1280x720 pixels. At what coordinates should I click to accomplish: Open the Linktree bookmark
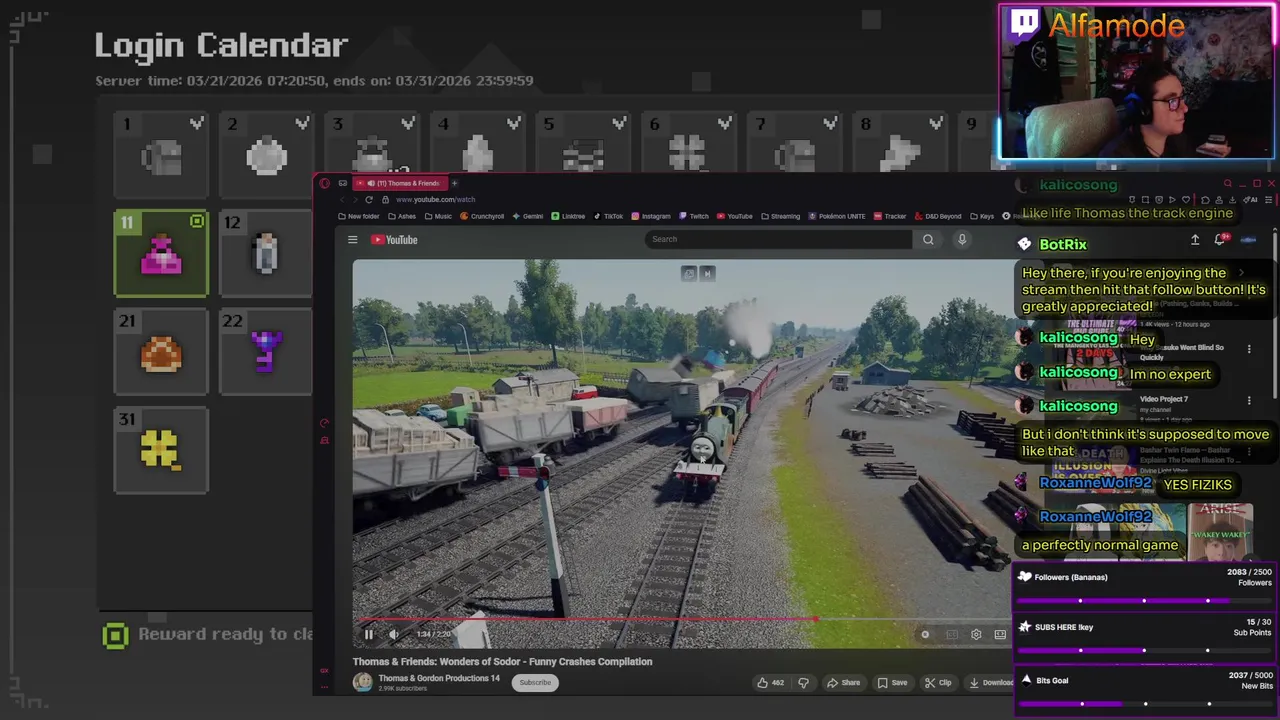click(x=568, y=216)
